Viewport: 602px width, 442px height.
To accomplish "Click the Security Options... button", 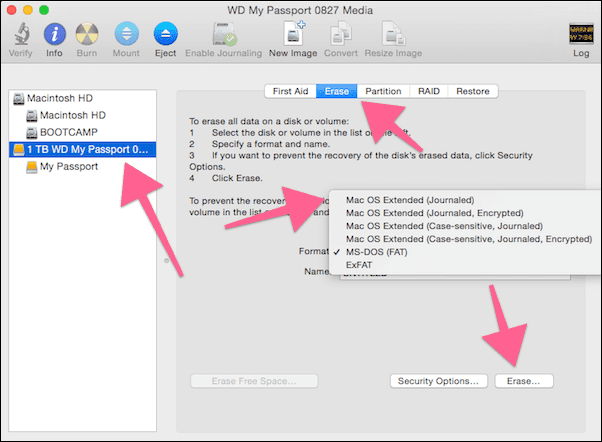I will tap(438, 381).
